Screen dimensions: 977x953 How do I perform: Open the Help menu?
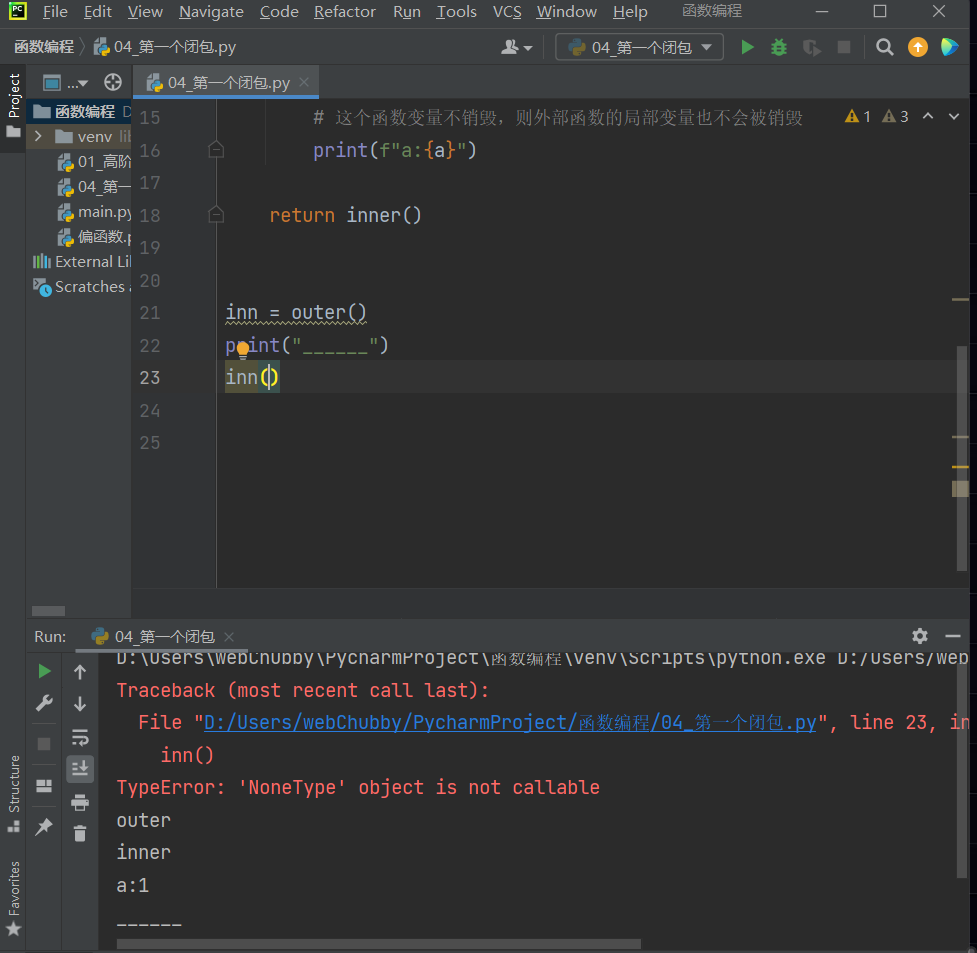(x=630, y=12)
